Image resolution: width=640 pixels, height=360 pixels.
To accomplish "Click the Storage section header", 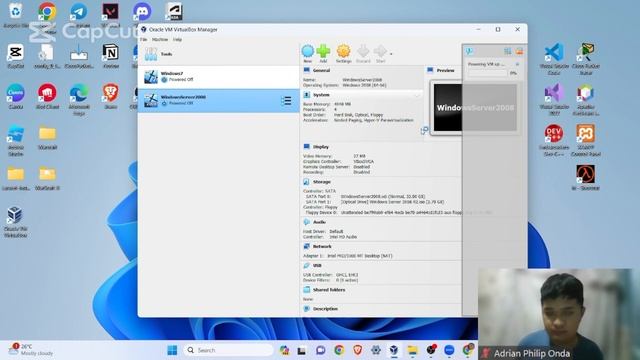I will tap(321, 182).
